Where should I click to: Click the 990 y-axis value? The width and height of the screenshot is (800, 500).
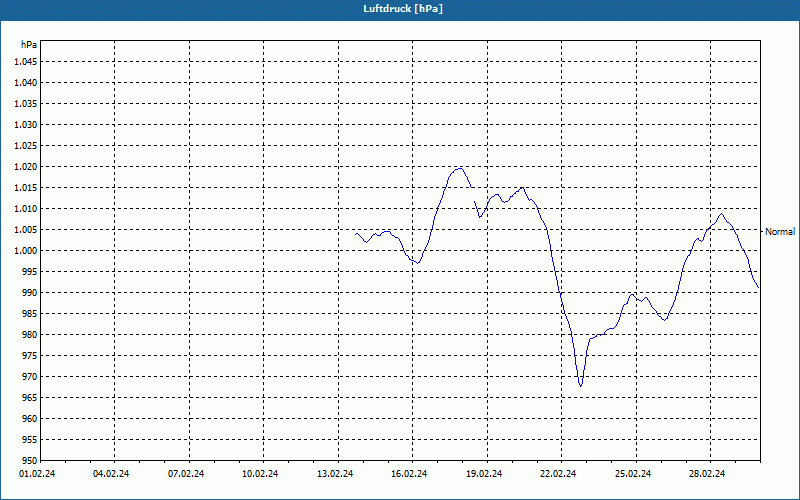point(30,292)
